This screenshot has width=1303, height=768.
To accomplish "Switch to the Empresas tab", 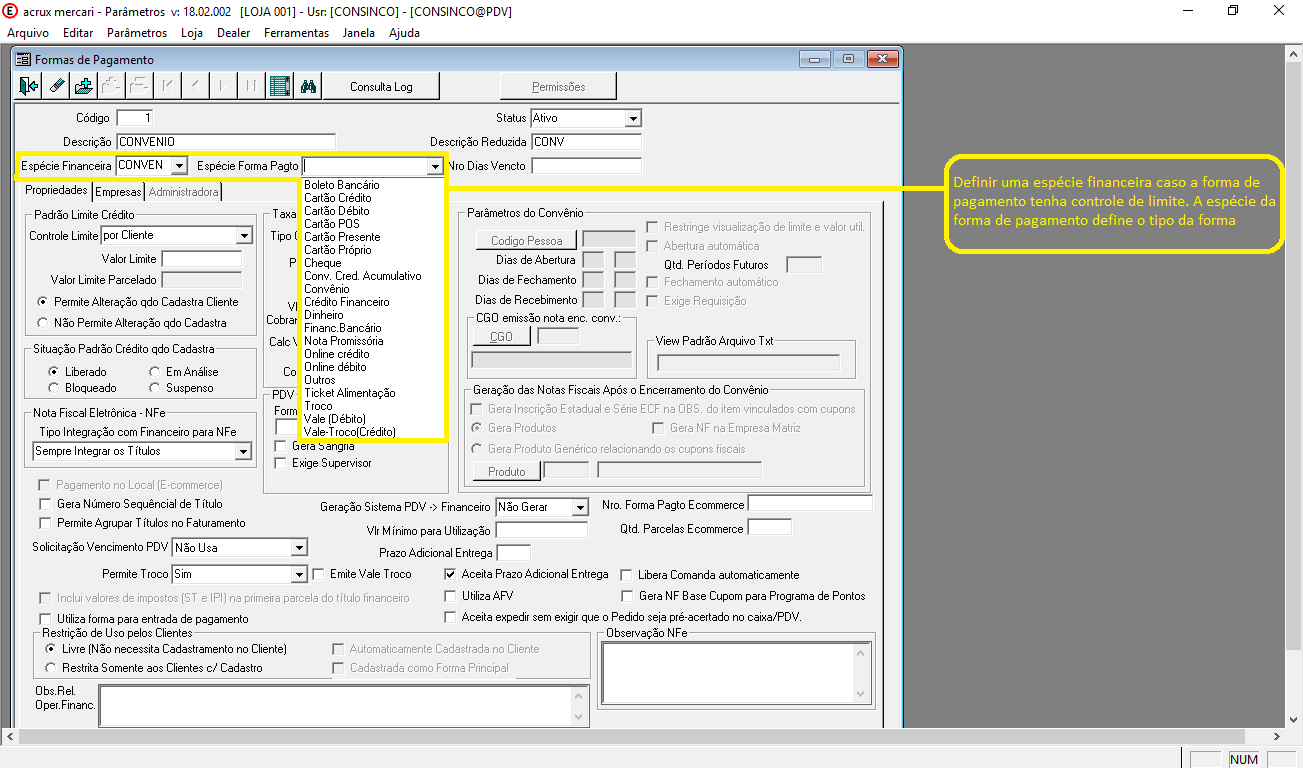I will (x=118, y=192).
